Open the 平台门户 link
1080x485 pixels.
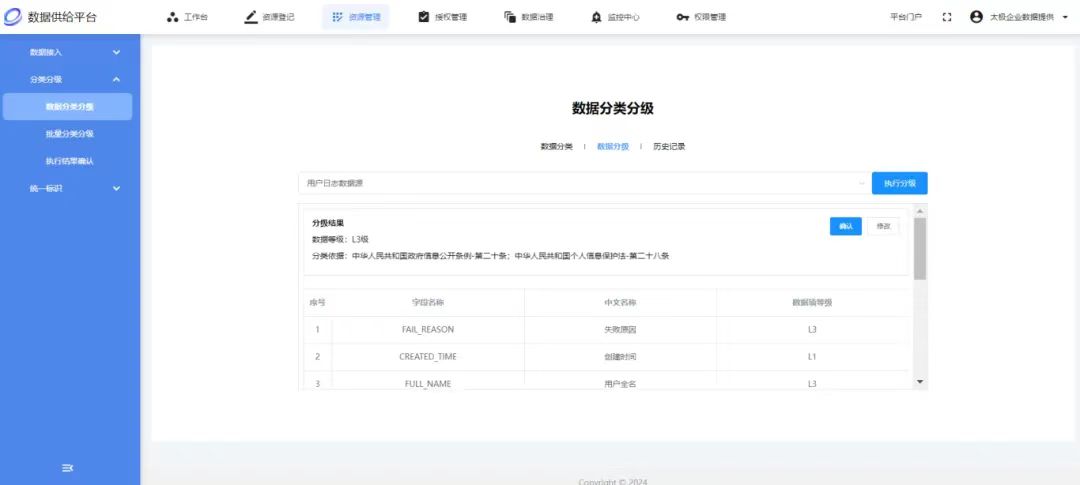(906, 17)
